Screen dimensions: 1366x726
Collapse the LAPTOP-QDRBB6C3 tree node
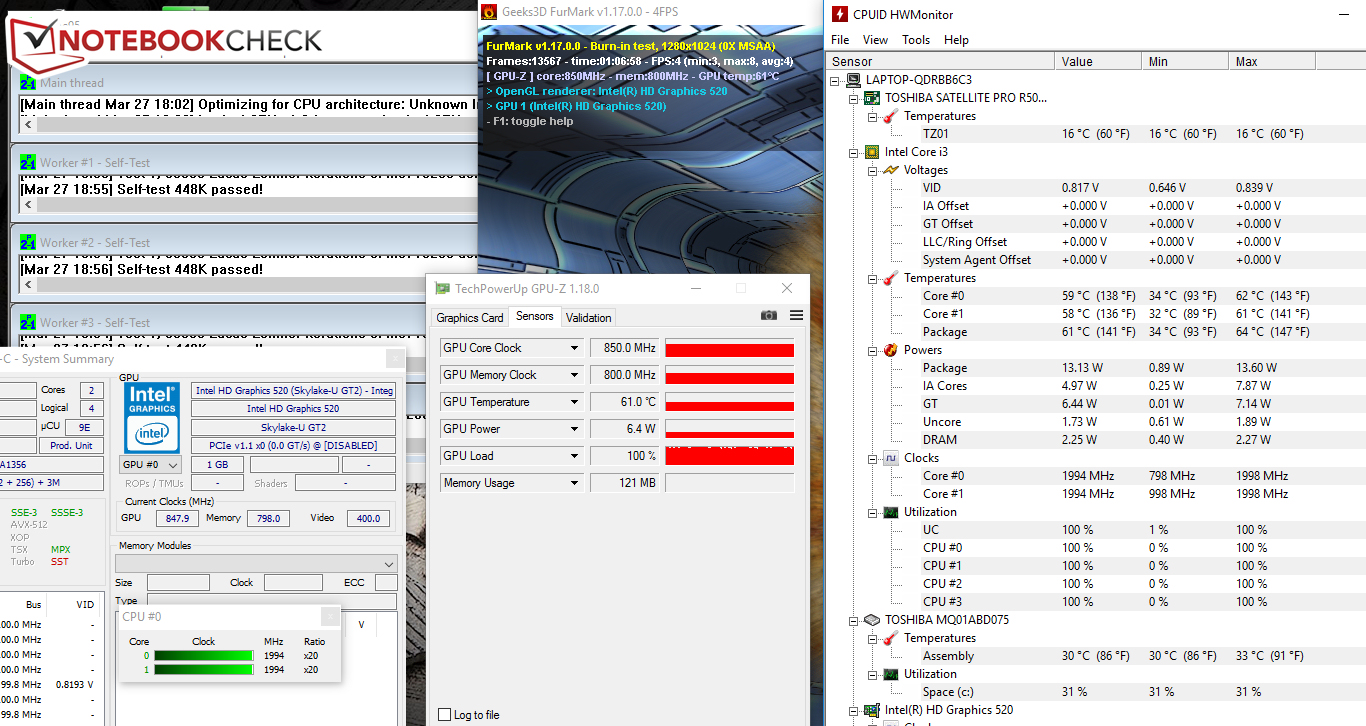837,80
